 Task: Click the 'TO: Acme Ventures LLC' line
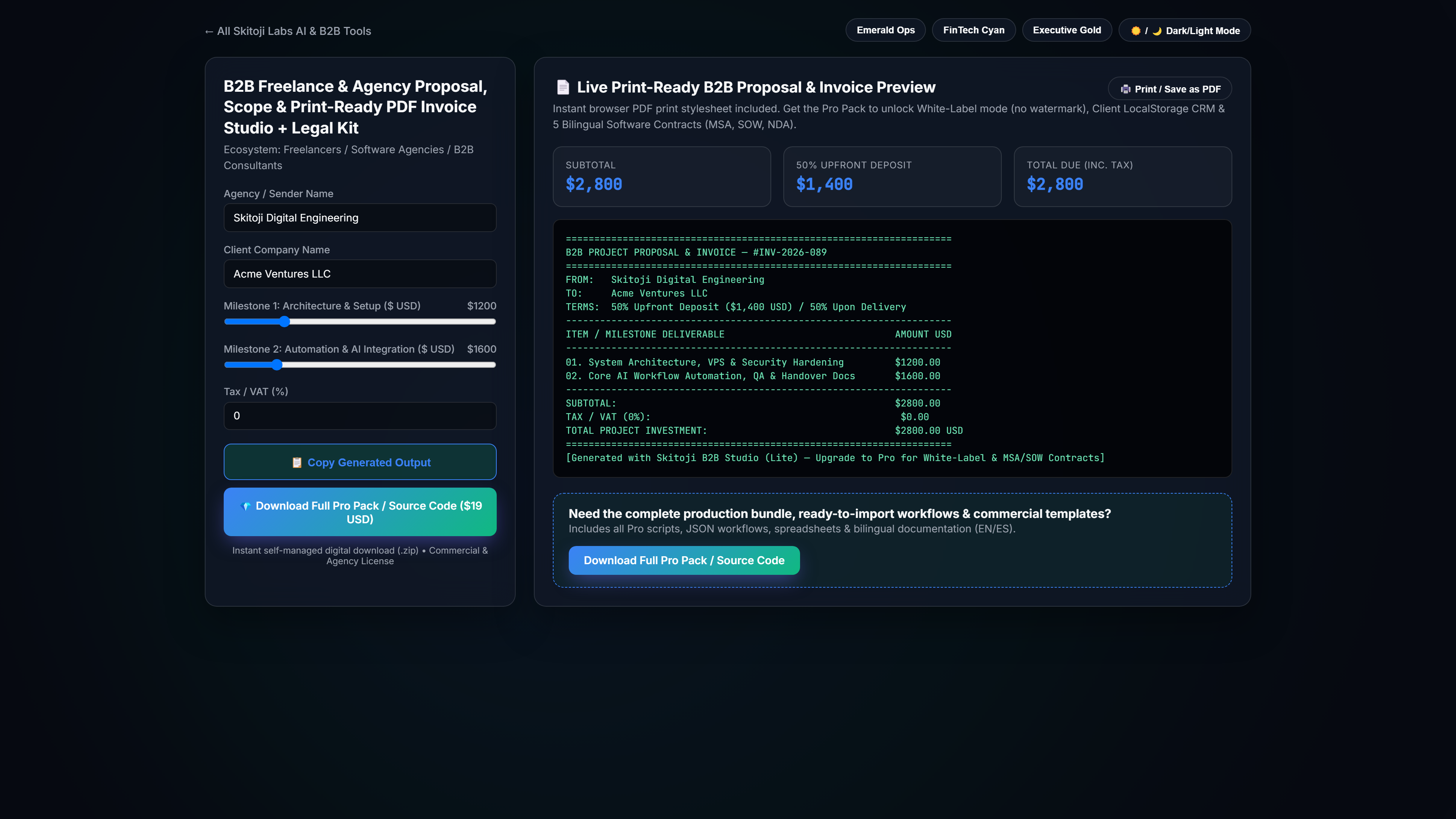pyautogui.click(x=637, y=293)
